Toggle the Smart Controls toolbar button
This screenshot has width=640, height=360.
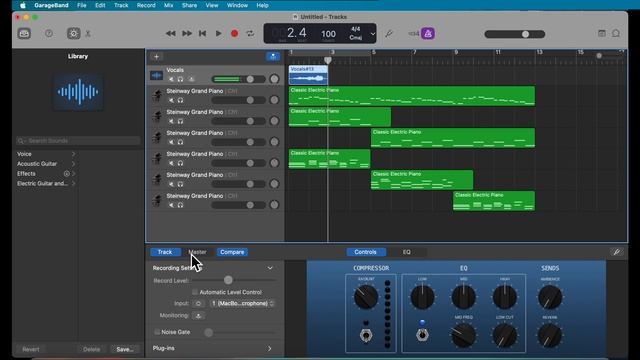coord(73,33)
